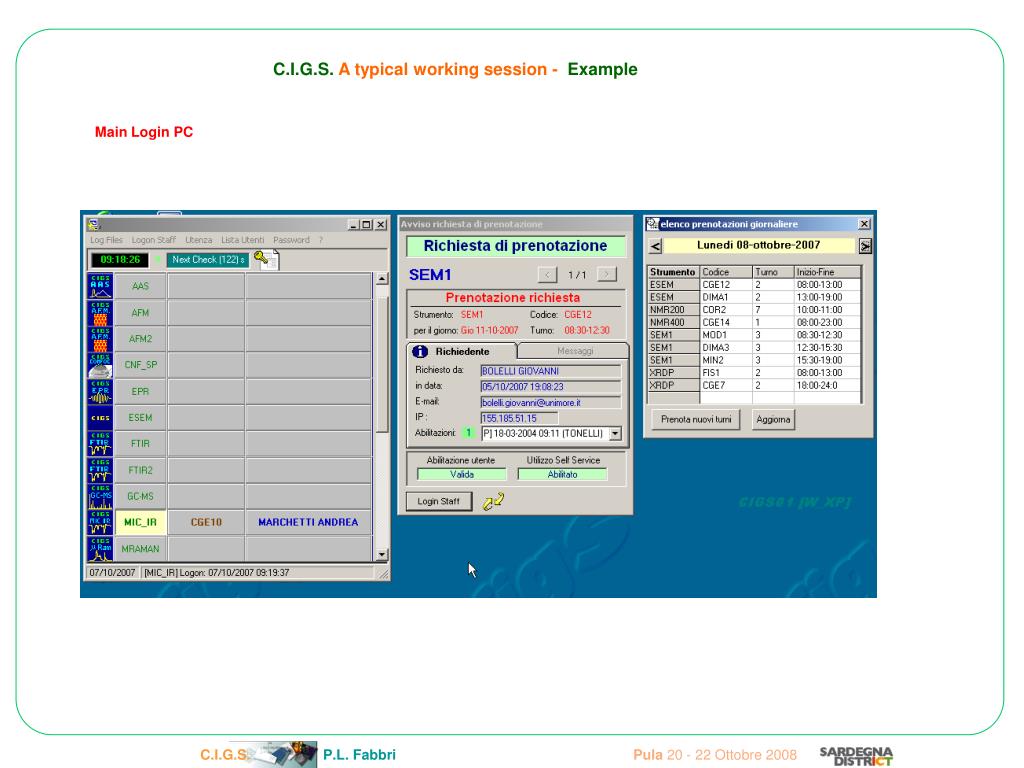Go to next booking request for SEM1

[607, 275]
